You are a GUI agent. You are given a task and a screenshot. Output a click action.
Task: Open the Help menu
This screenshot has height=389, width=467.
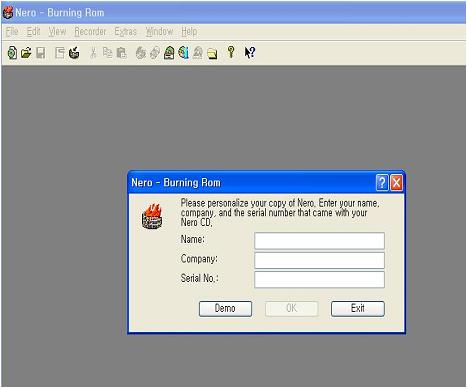tap(189, 31)
